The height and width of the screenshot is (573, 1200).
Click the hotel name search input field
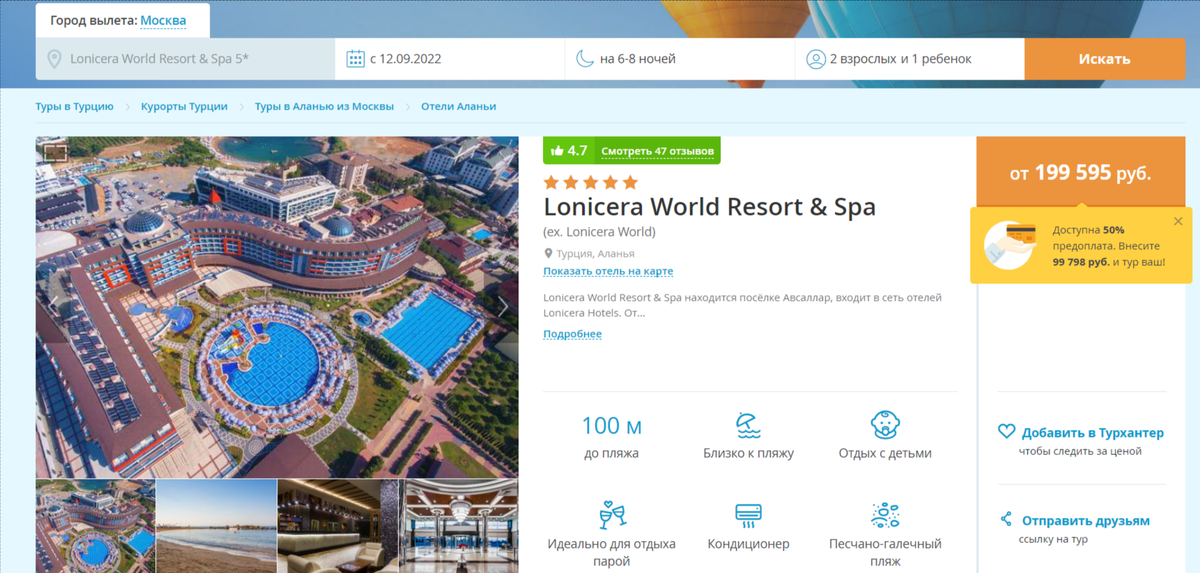(x=186, y=59)
